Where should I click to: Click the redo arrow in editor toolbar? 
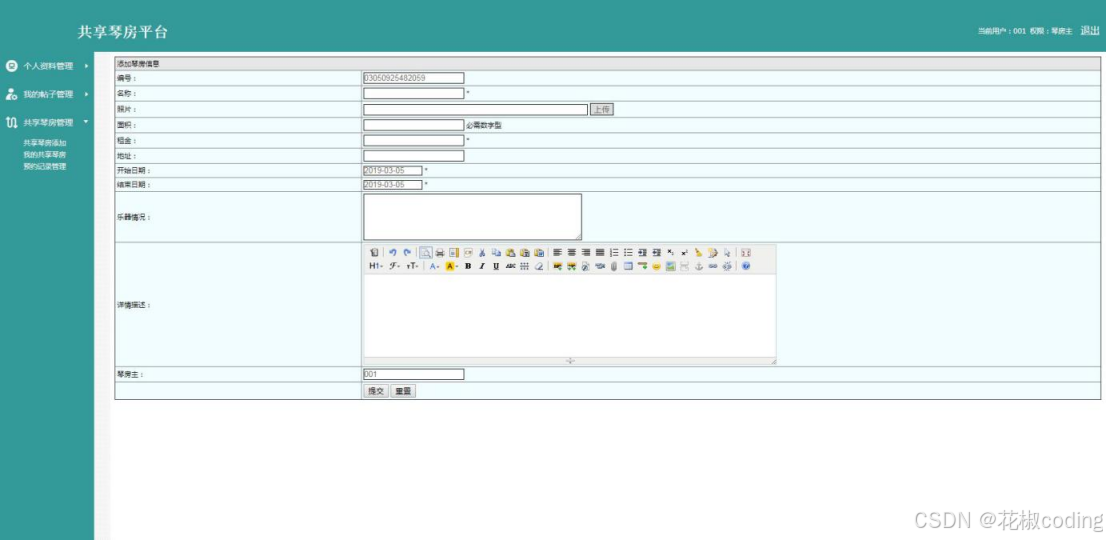tap(407, 253)
